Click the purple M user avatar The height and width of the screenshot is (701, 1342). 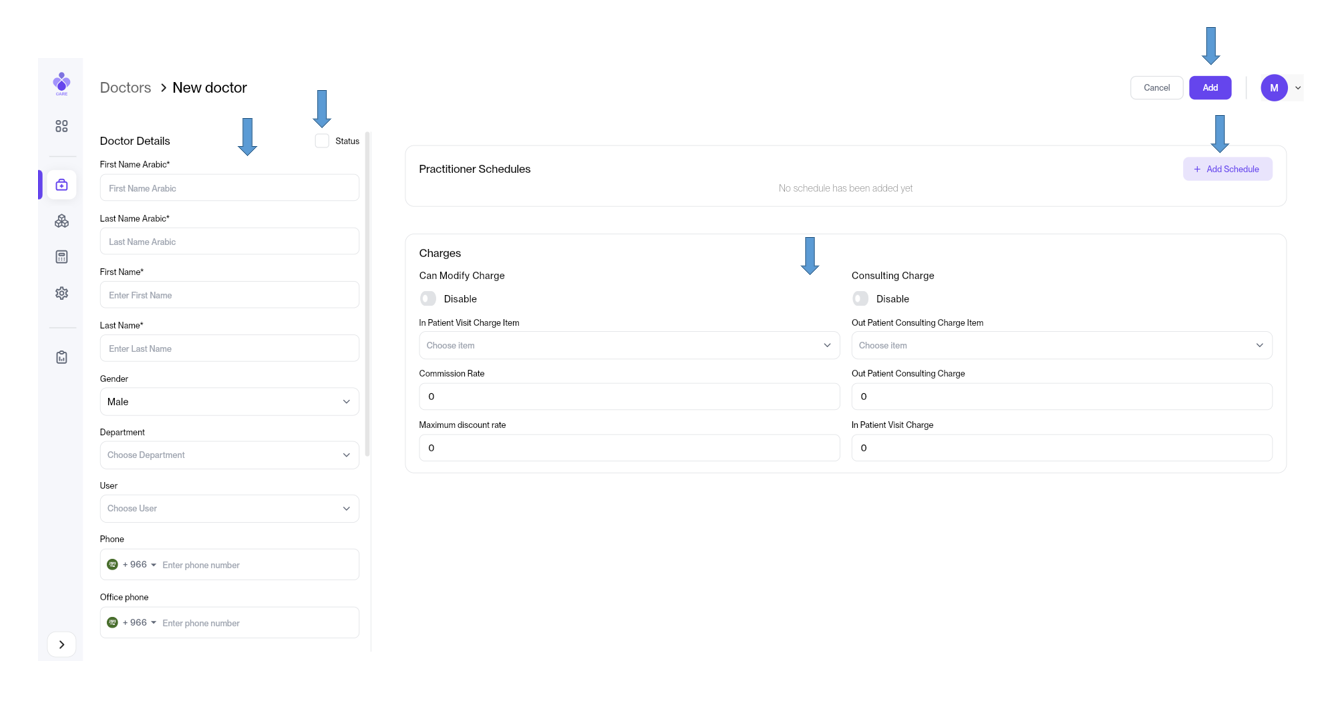(1273, 88)
